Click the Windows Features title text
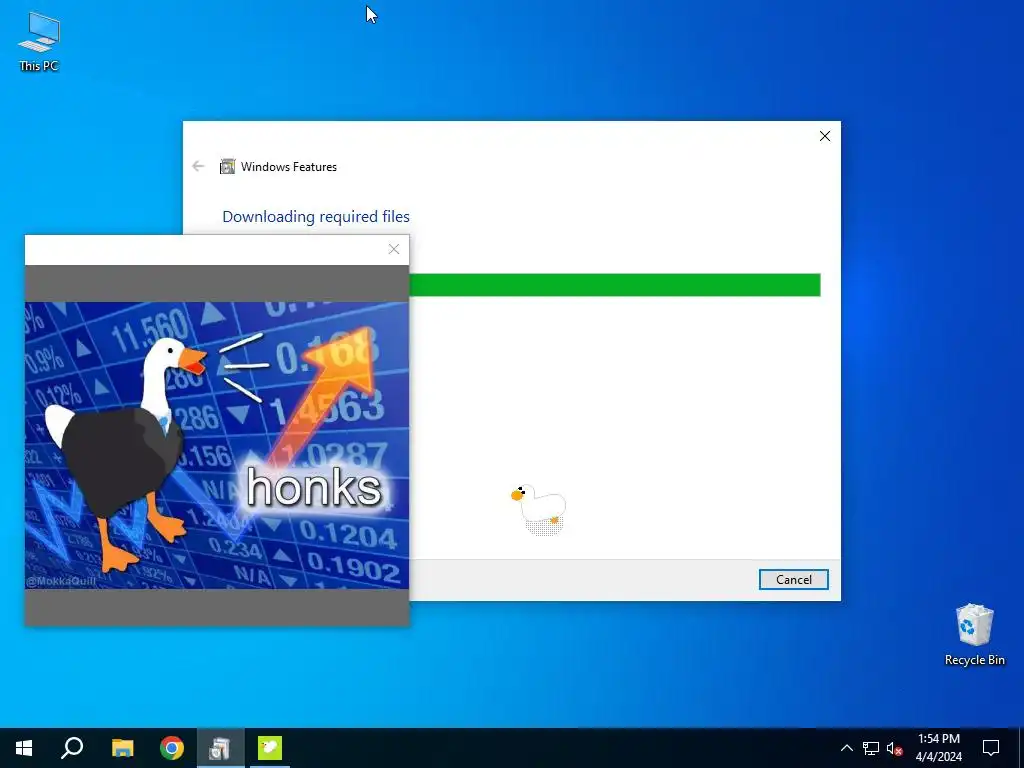Image resolution: width=1024 pixels, height=768 pixels. (x=289, y=167)
